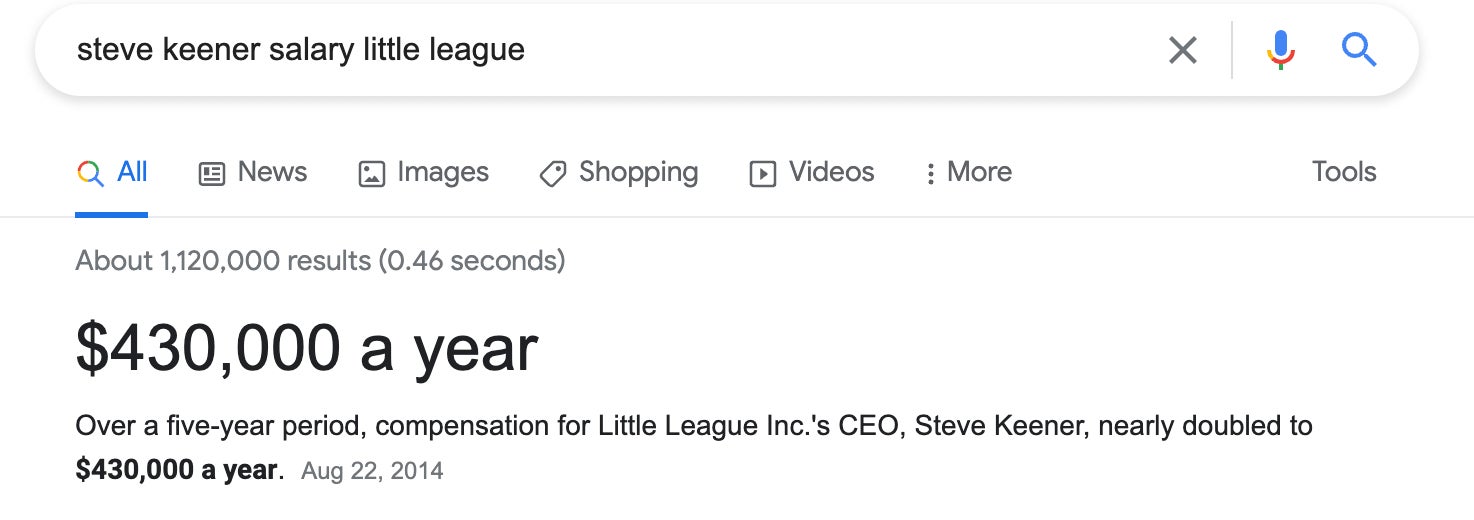Viewport: 1474px width, 520px height.
Task: Switch to the News tab
Action: pyautogui.click(x=272, y=172)
